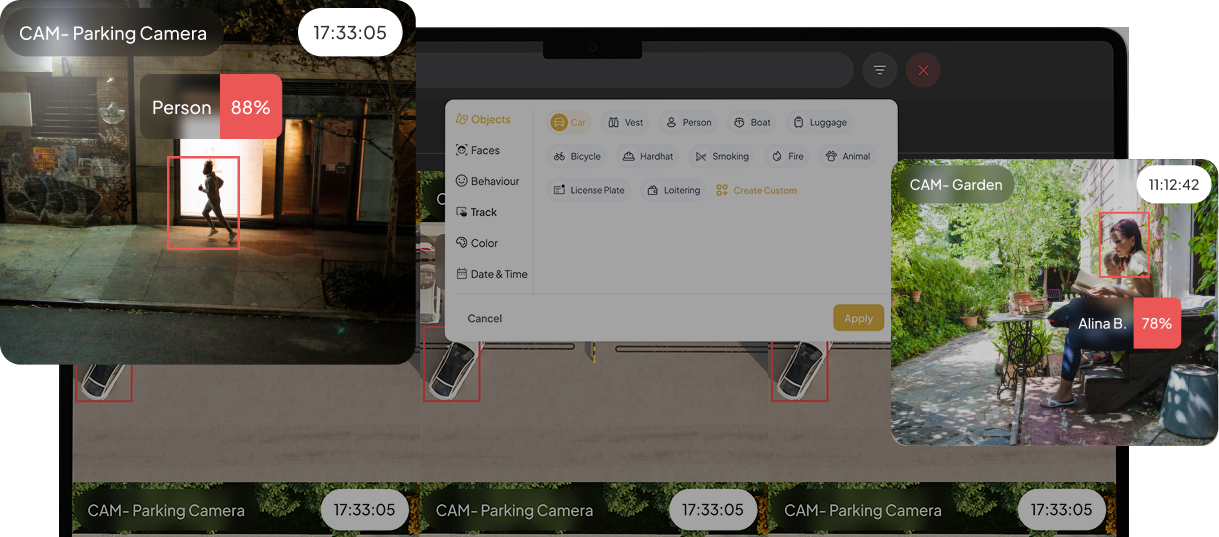1219x537 pixels.
Task: Choose the Hardhat filter chip
Action: [648, 156]
